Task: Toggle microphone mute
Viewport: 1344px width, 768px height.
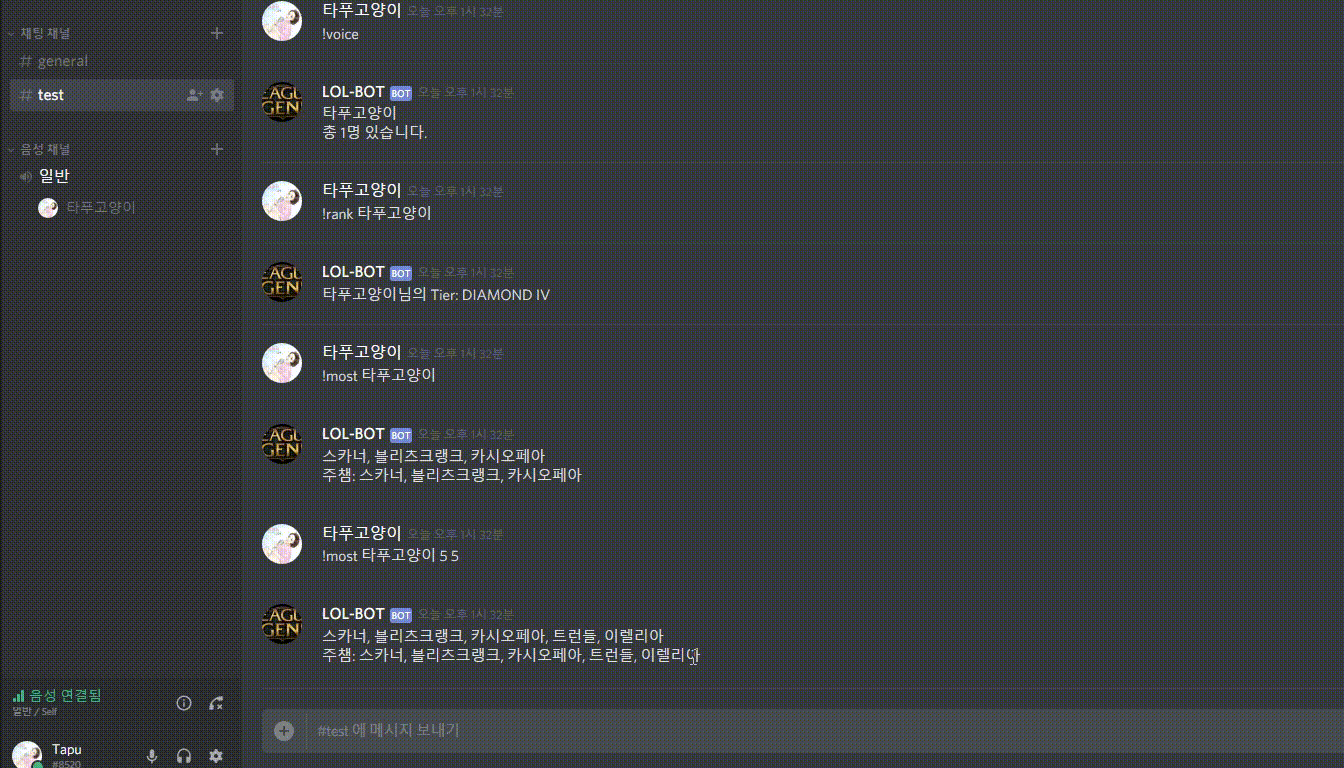Action: (x=152, y=757)
